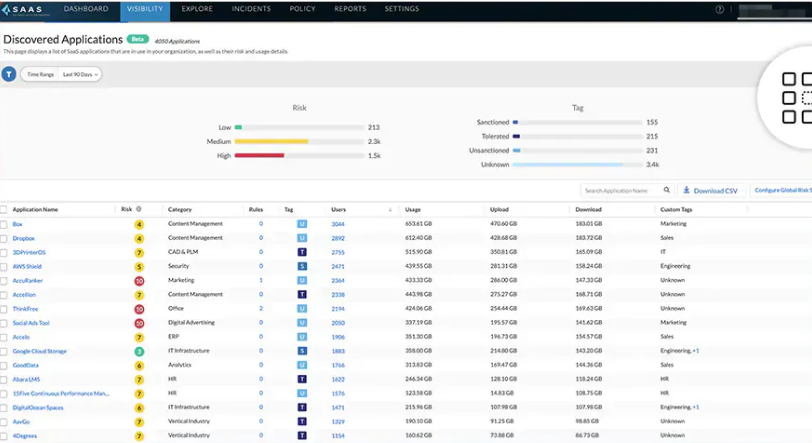Open the Last 90 Days time range dropdown
This screenshot has width=812, height=443.
pyautogui.click(x=80, y=74)
